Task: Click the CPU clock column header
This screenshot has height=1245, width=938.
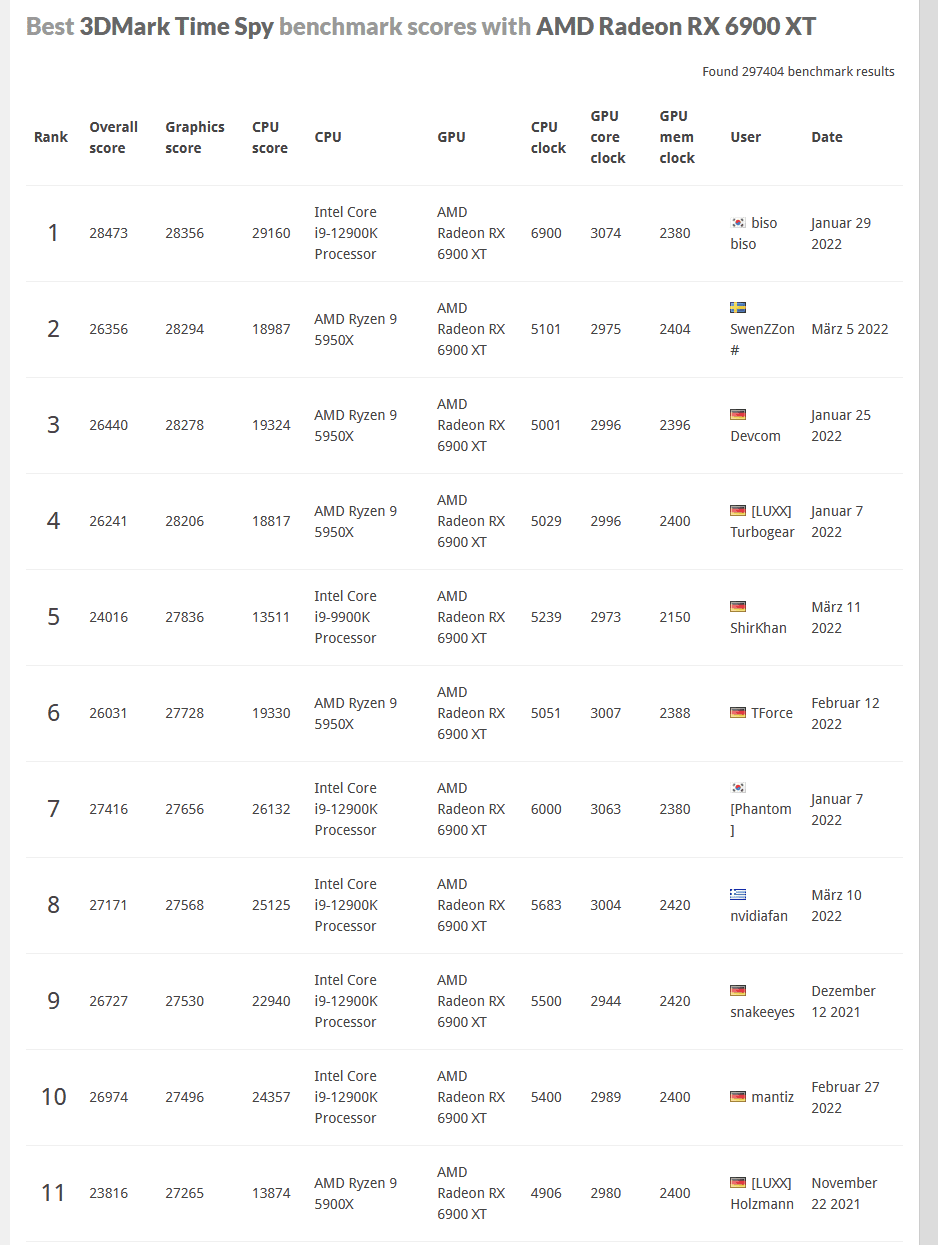Action: pos(548,137)
